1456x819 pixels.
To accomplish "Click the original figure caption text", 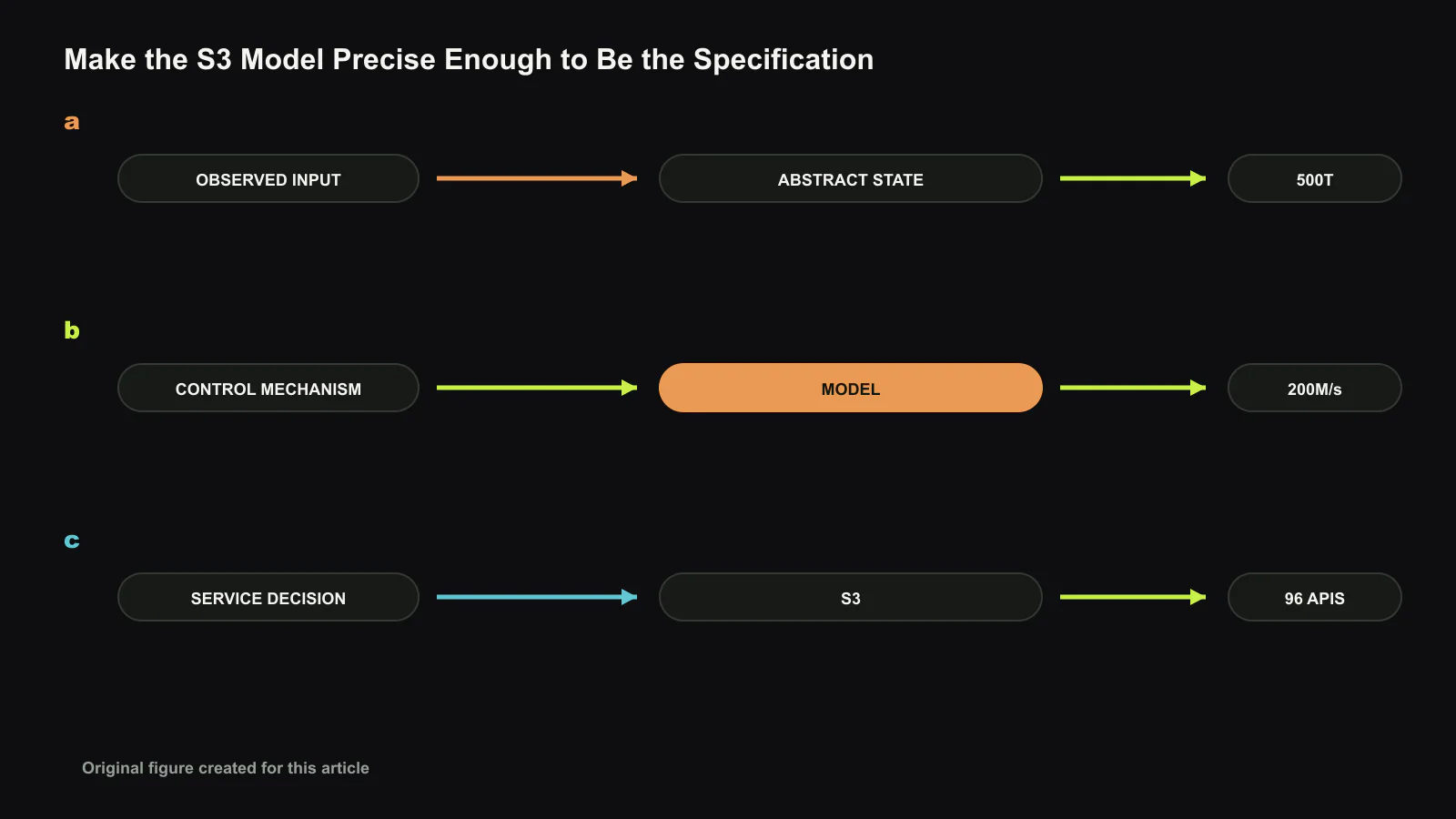I will click(226, 768).
